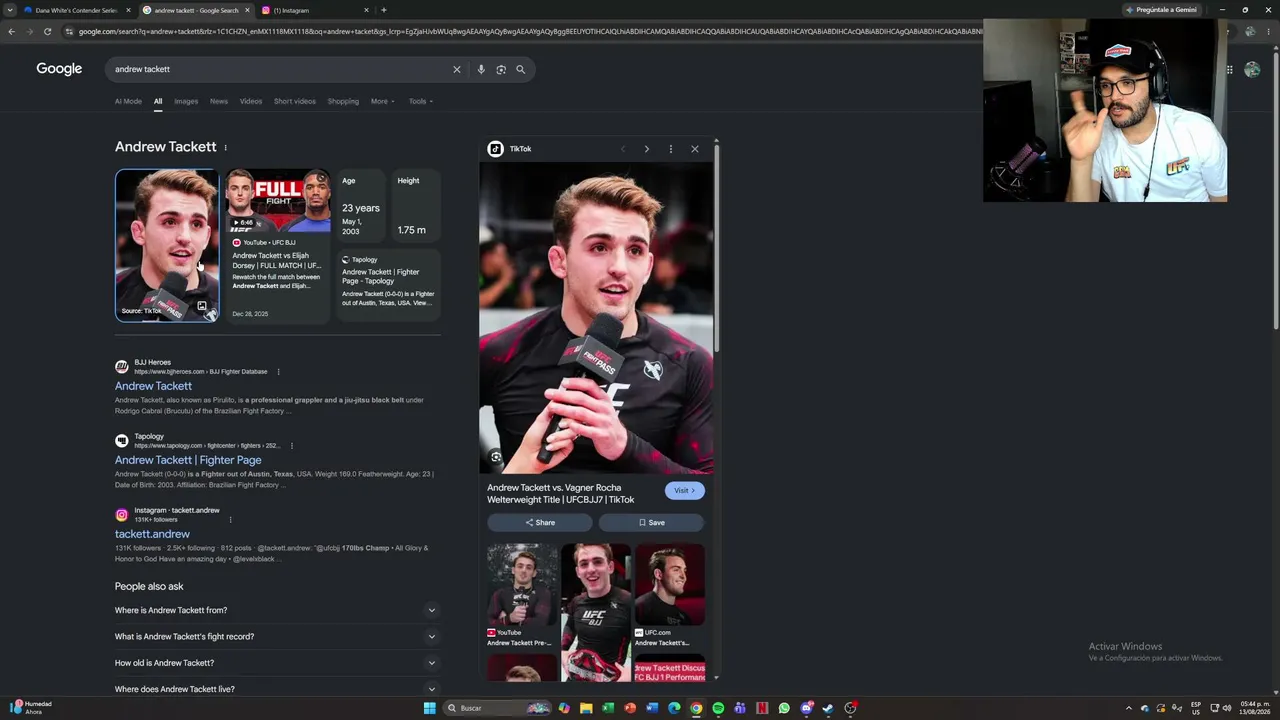The width and height of the screenshot is (1280, 720).
Task: Click the Windows taskbar search box
Action: [x=495, y=708]
